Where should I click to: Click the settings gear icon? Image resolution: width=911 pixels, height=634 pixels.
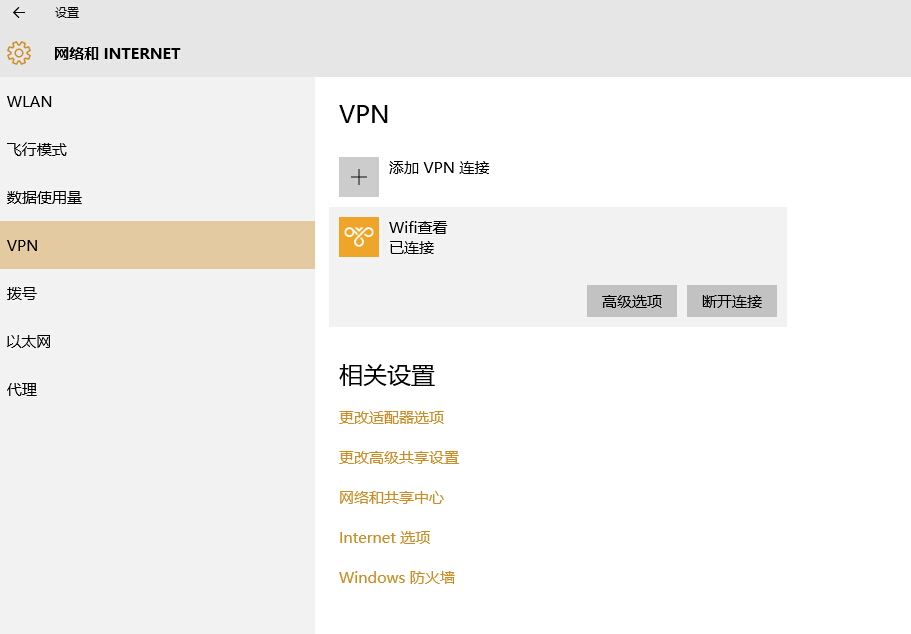(x=19, y=53)
